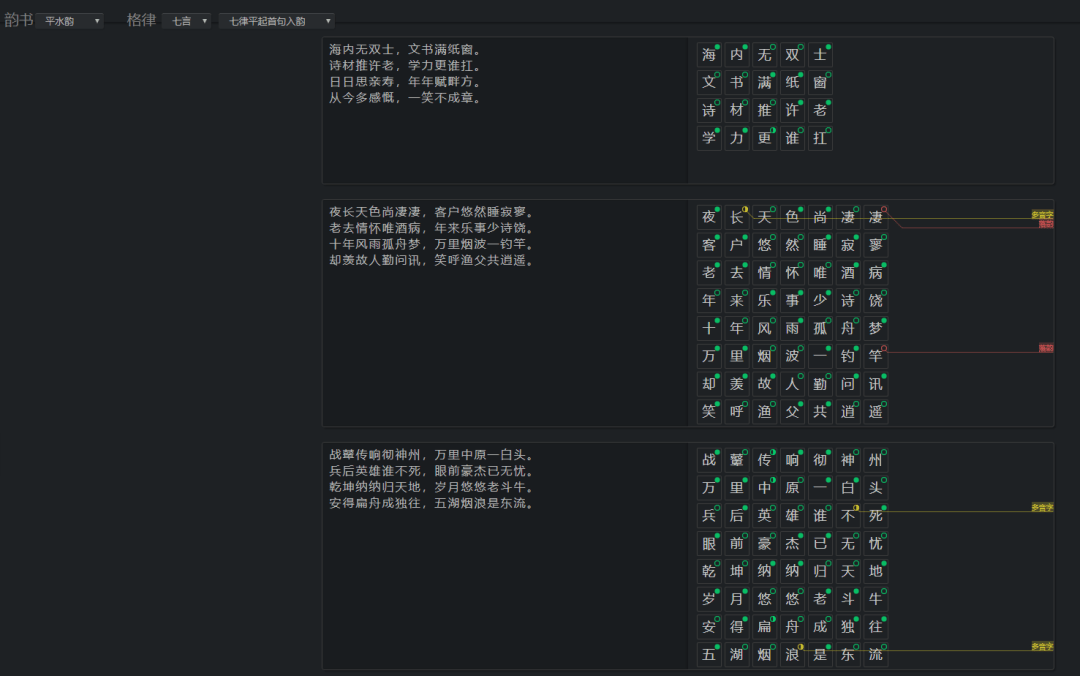Open the 七言 line-length dropdown
This screenshot has height=676, width=1080.
tap(186, 21)
